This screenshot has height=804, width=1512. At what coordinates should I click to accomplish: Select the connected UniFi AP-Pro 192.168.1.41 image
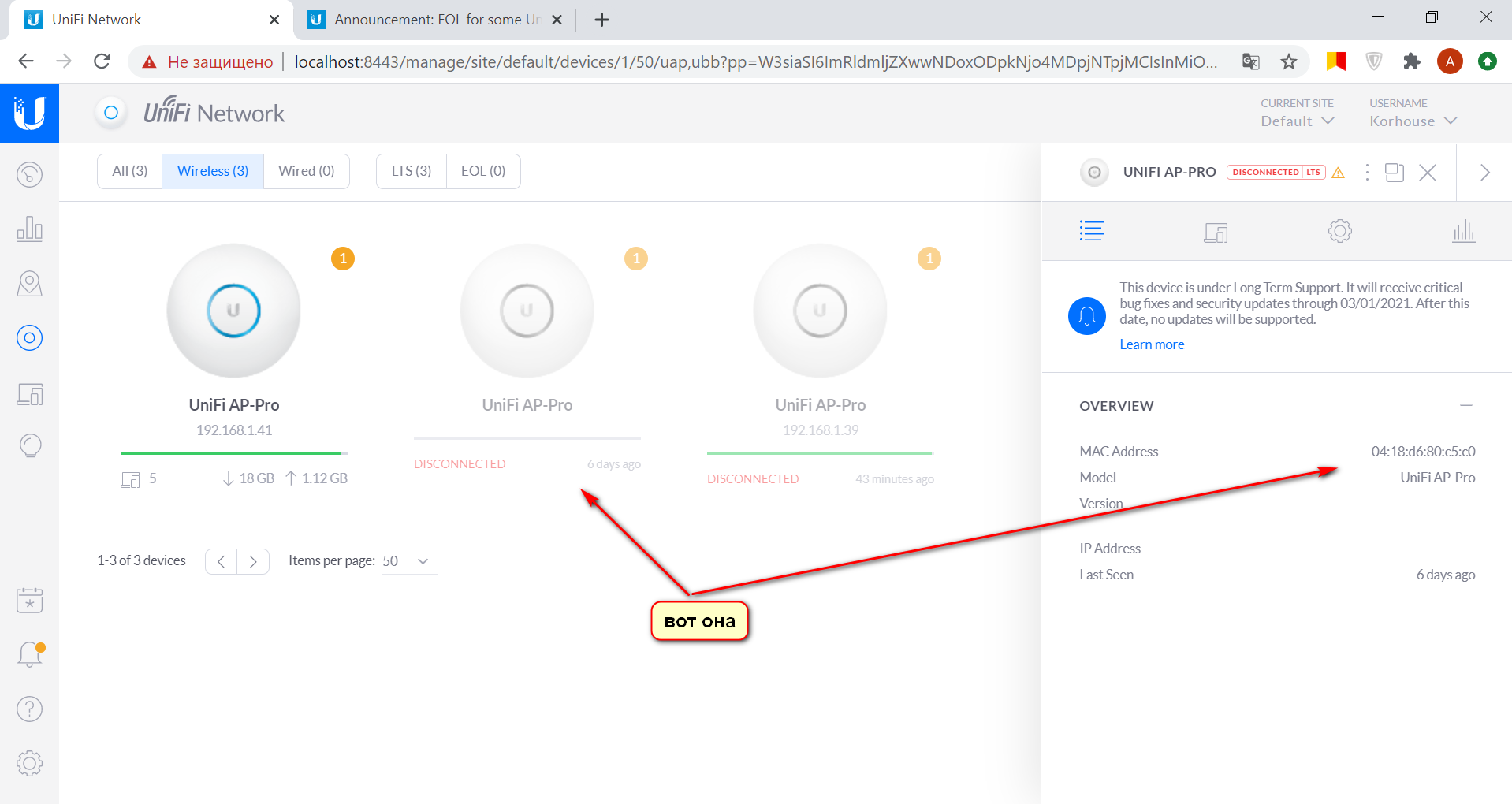click(x=233, y=311)
